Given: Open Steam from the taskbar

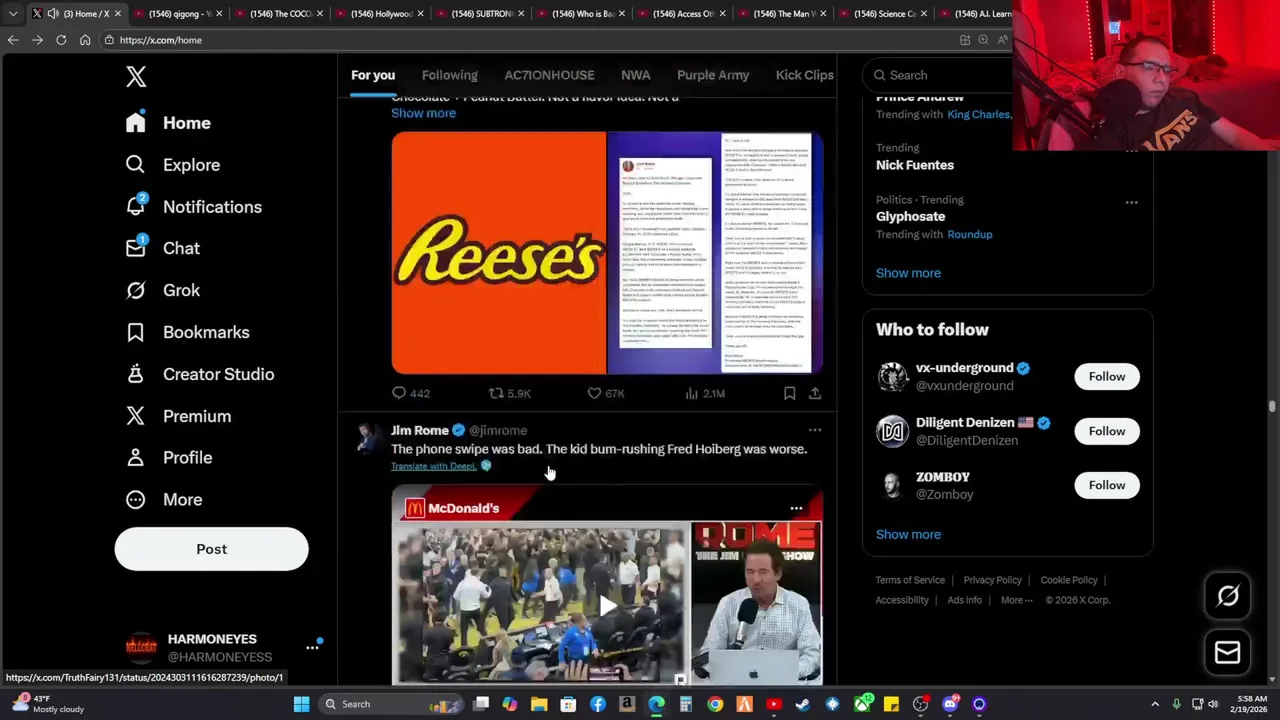Looking at the screenshot, I should click(803, 704).
